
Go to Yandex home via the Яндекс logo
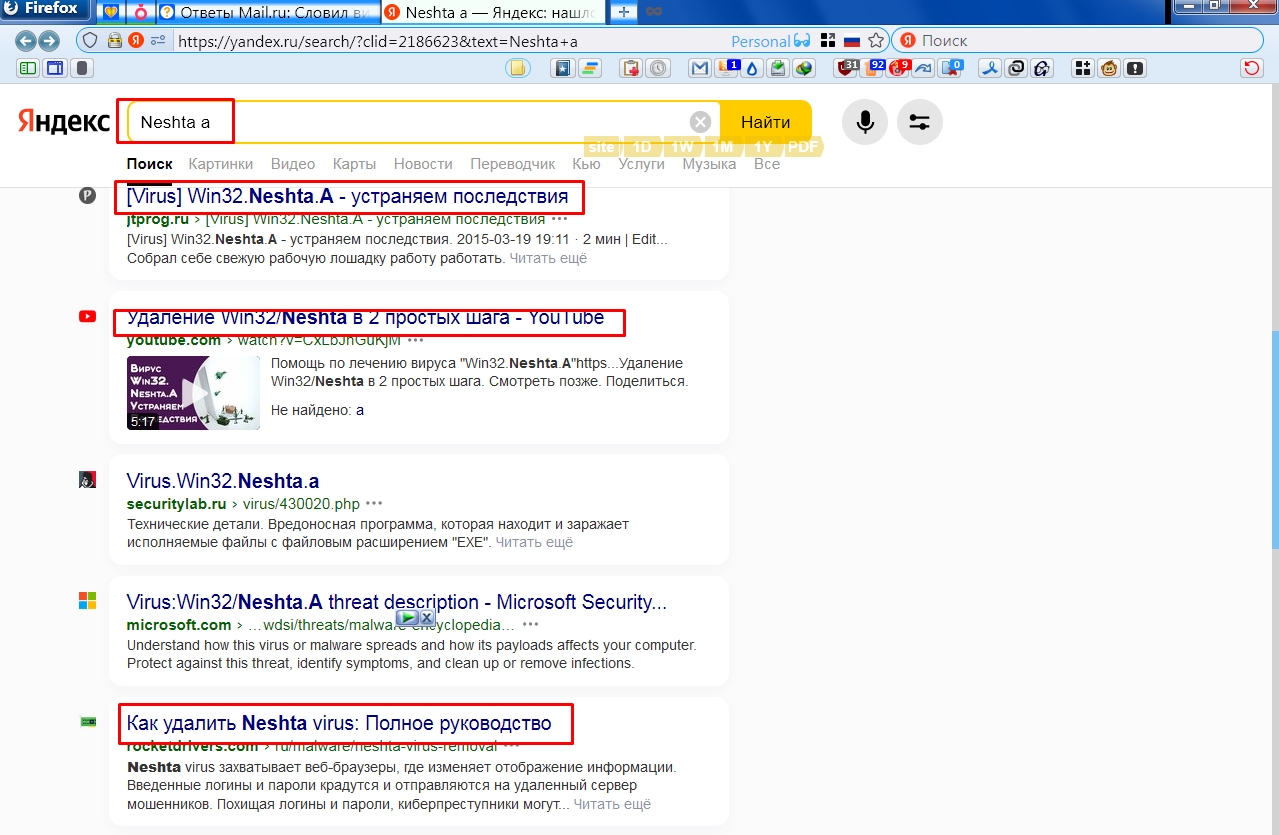(x=64, y=122)
